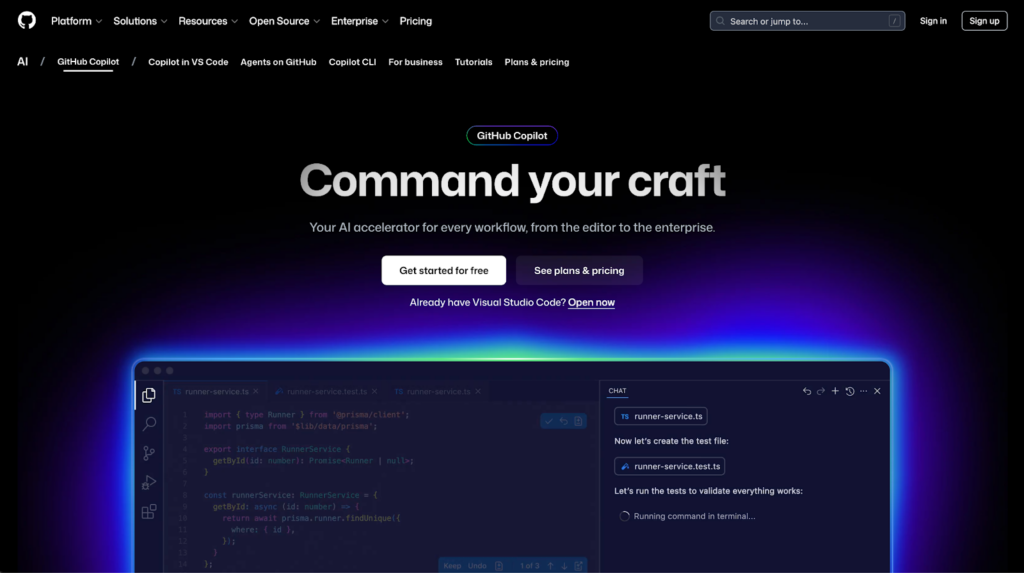Accept changes with the checkmark icon

click(x=549, y=421)
